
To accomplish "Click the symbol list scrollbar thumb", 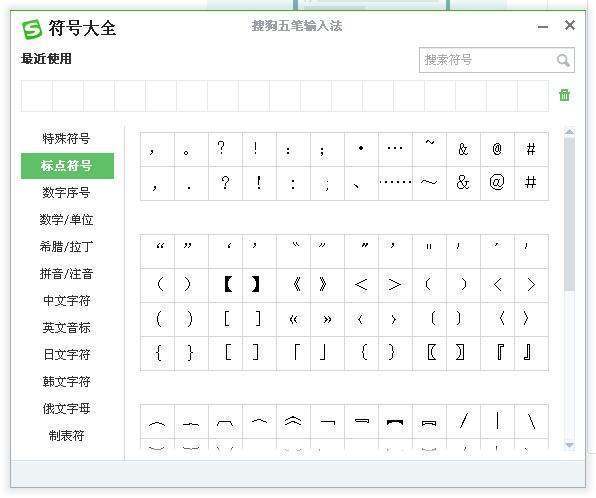I will tap(569, 214).
